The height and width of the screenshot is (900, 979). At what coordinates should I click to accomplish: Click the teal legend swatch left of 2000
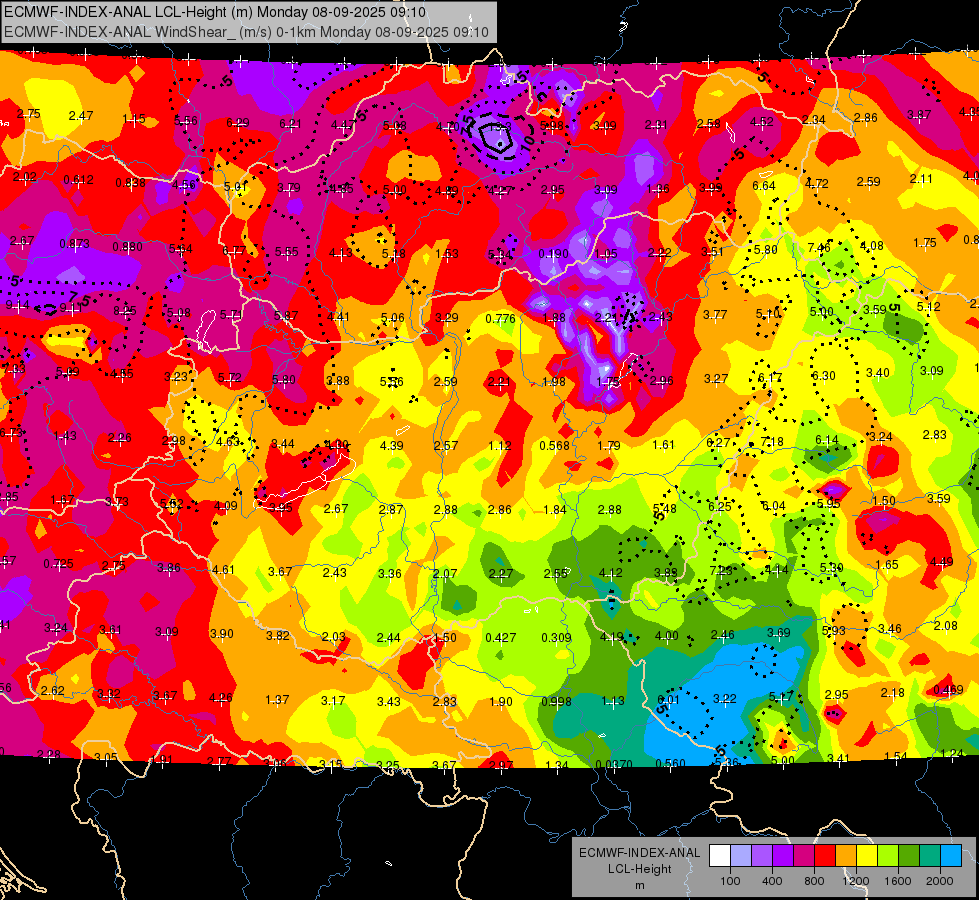(x=930, y=856)
